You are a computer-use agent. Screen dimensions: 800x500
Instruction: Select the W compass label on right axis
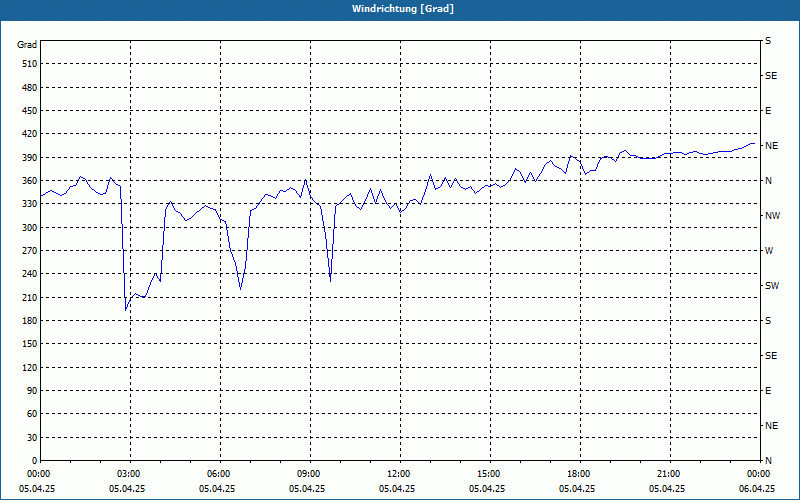(x=769, y=251)
